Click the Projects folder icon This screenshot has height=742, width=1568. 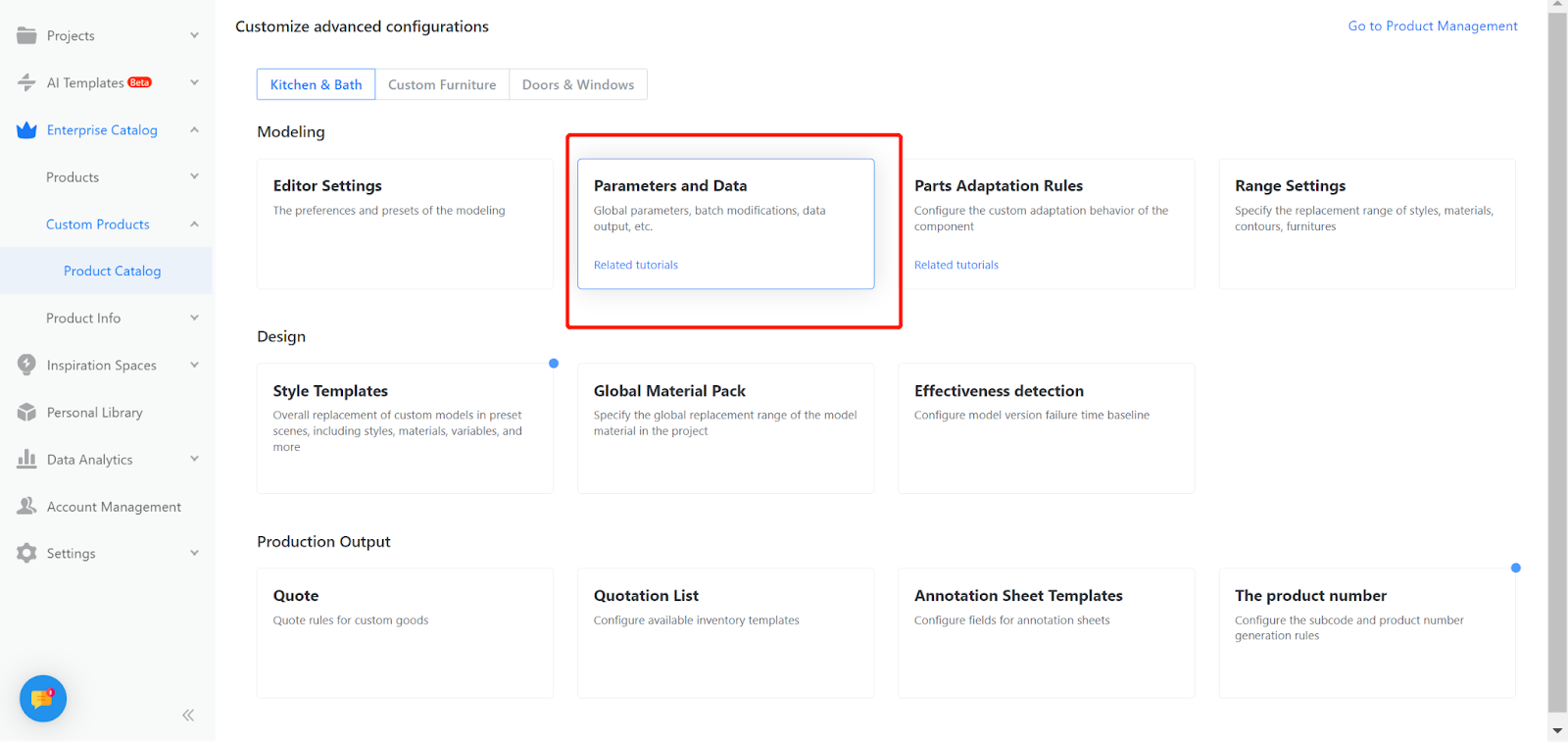tap(26, 35)
